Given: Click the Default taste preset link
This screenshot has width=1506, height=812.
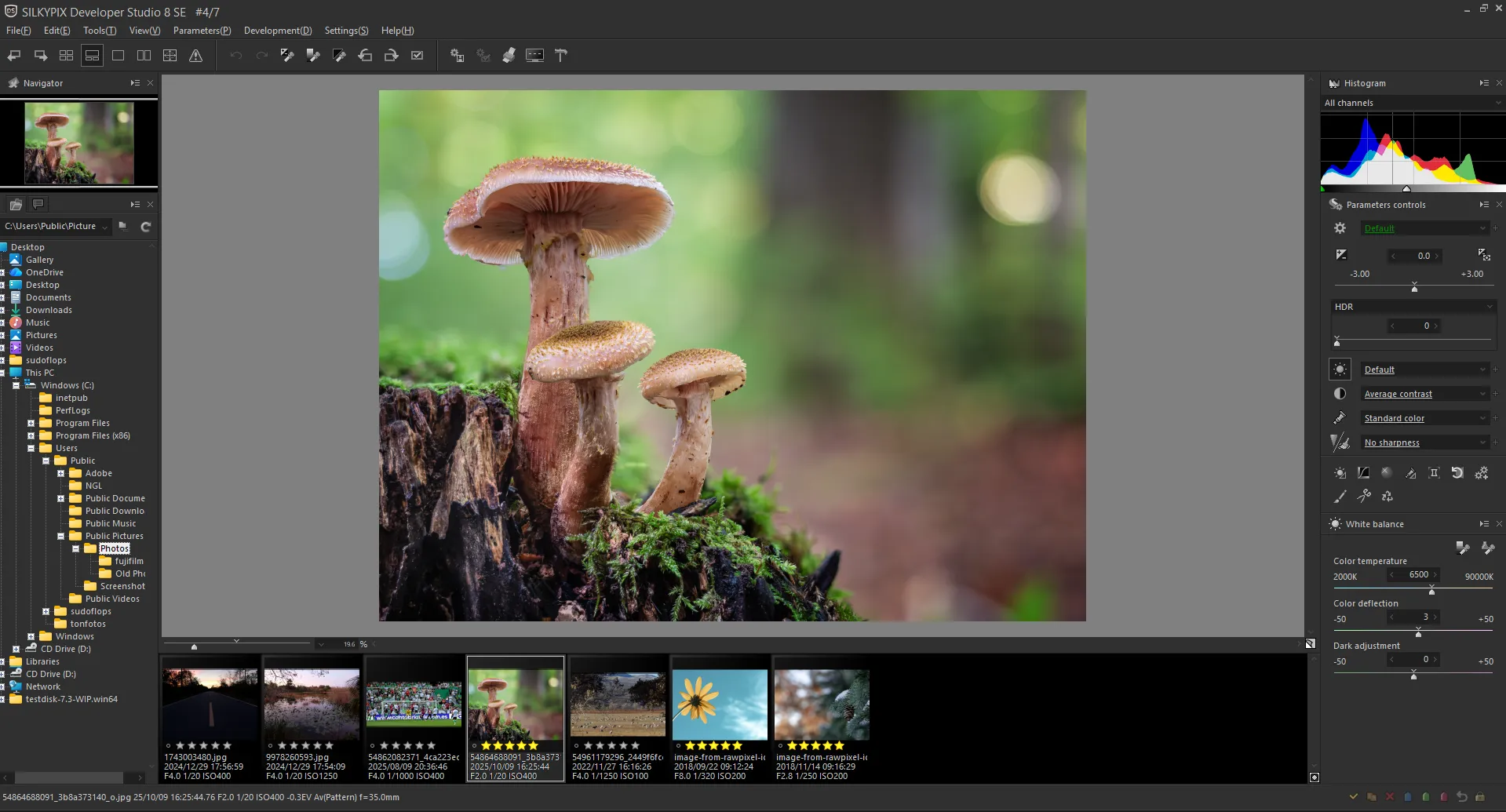Looking at the screenshot, I should click(1379, 228).
